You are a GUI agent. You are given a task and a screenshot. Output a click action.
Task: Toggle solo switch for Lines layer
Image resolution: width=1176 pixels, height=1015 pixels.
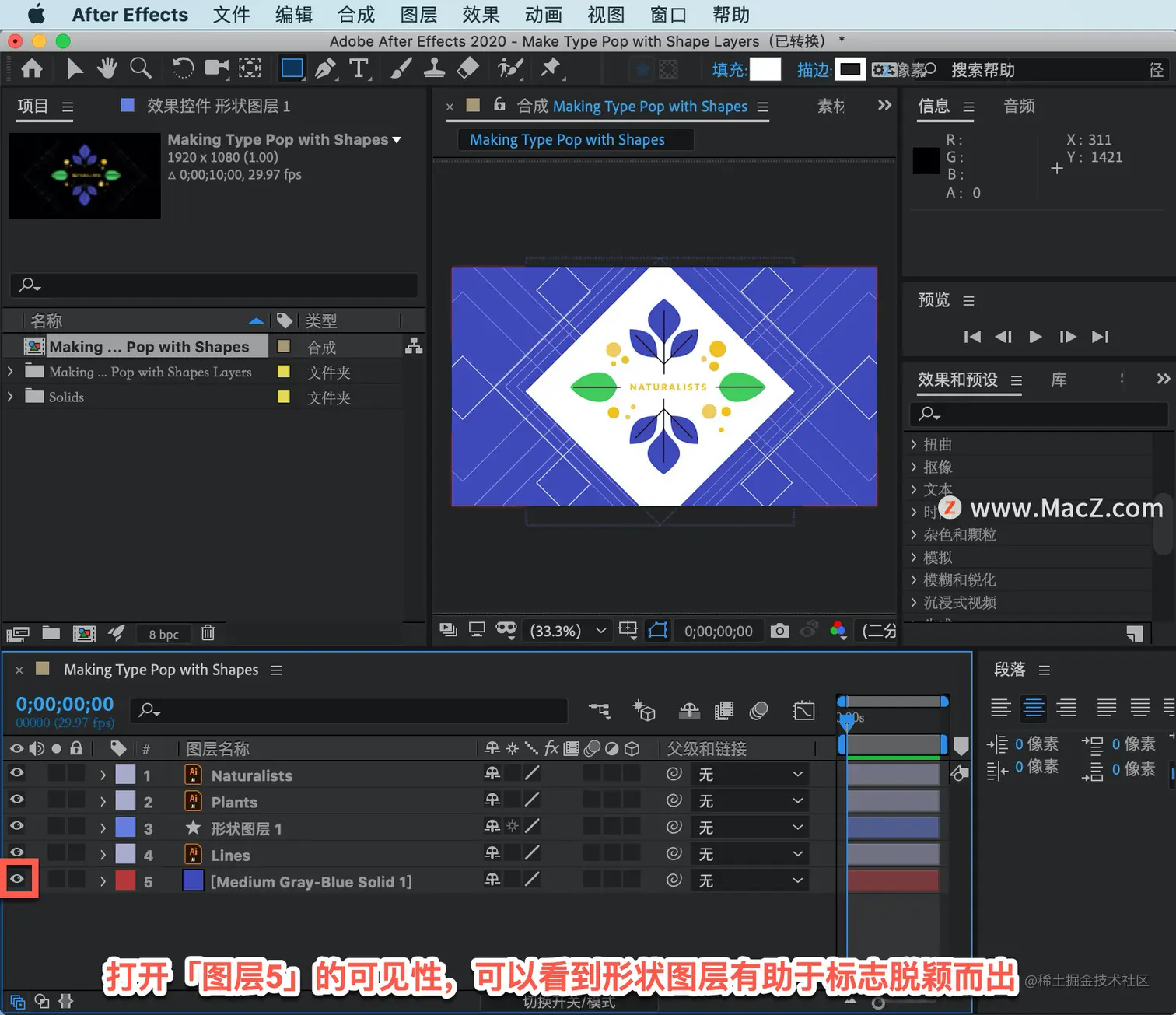pyautogui.click(x=57, y=854)
